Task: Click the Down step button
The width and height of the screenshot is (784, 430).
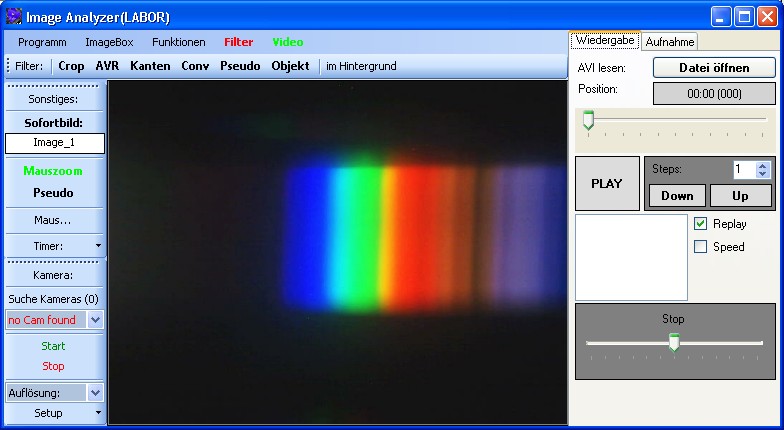Action: click(x=677, y=195)
